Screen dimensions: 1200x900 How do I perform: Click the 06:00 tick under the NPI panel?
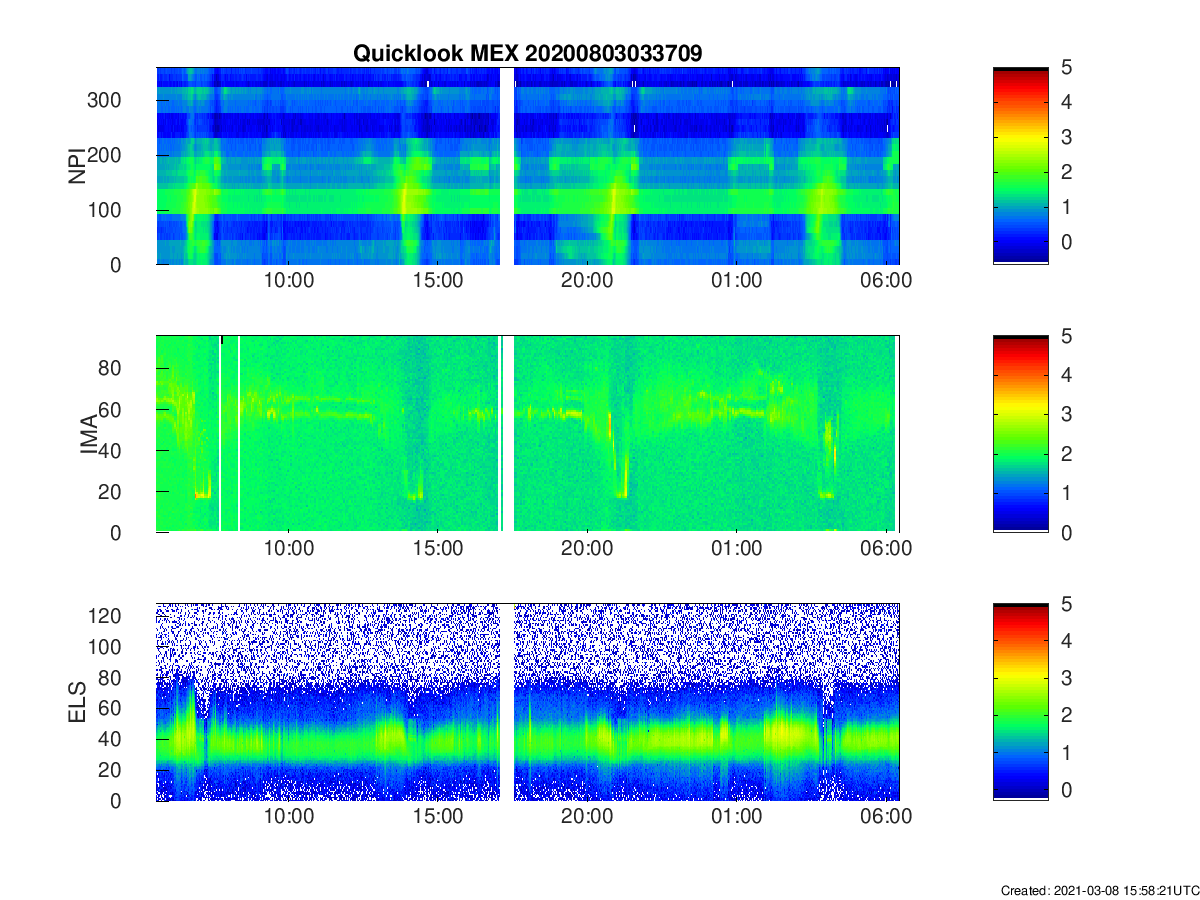tap(887, 281)
